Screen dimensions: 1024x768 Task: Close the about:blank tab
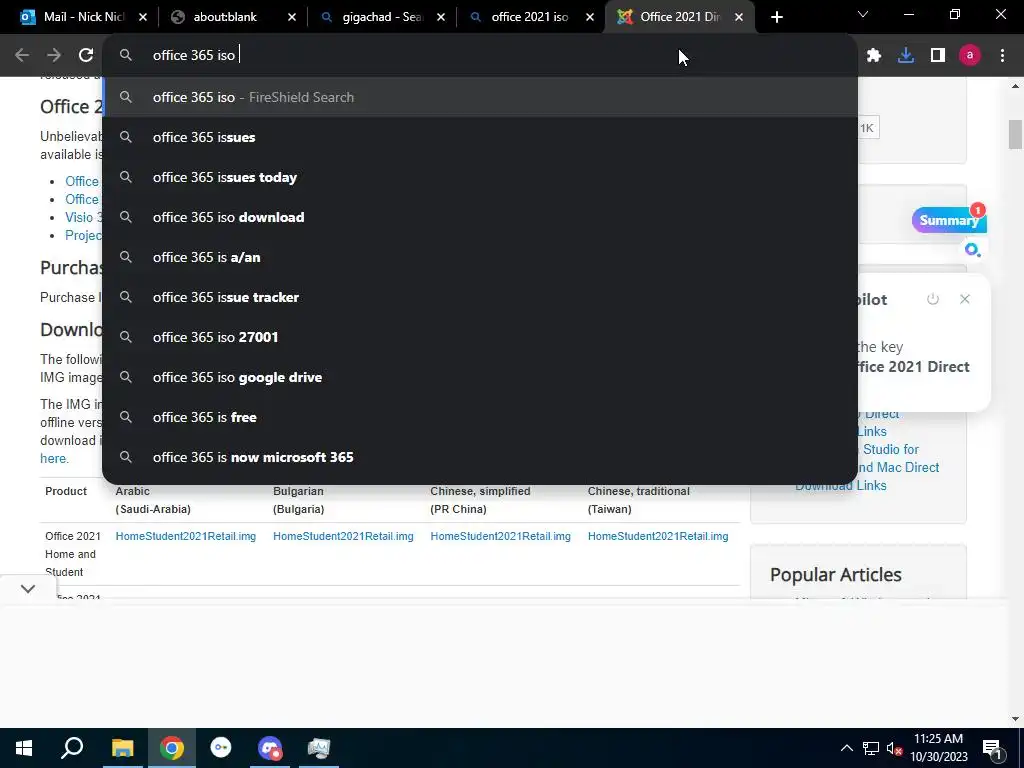[x=292, y=17]
